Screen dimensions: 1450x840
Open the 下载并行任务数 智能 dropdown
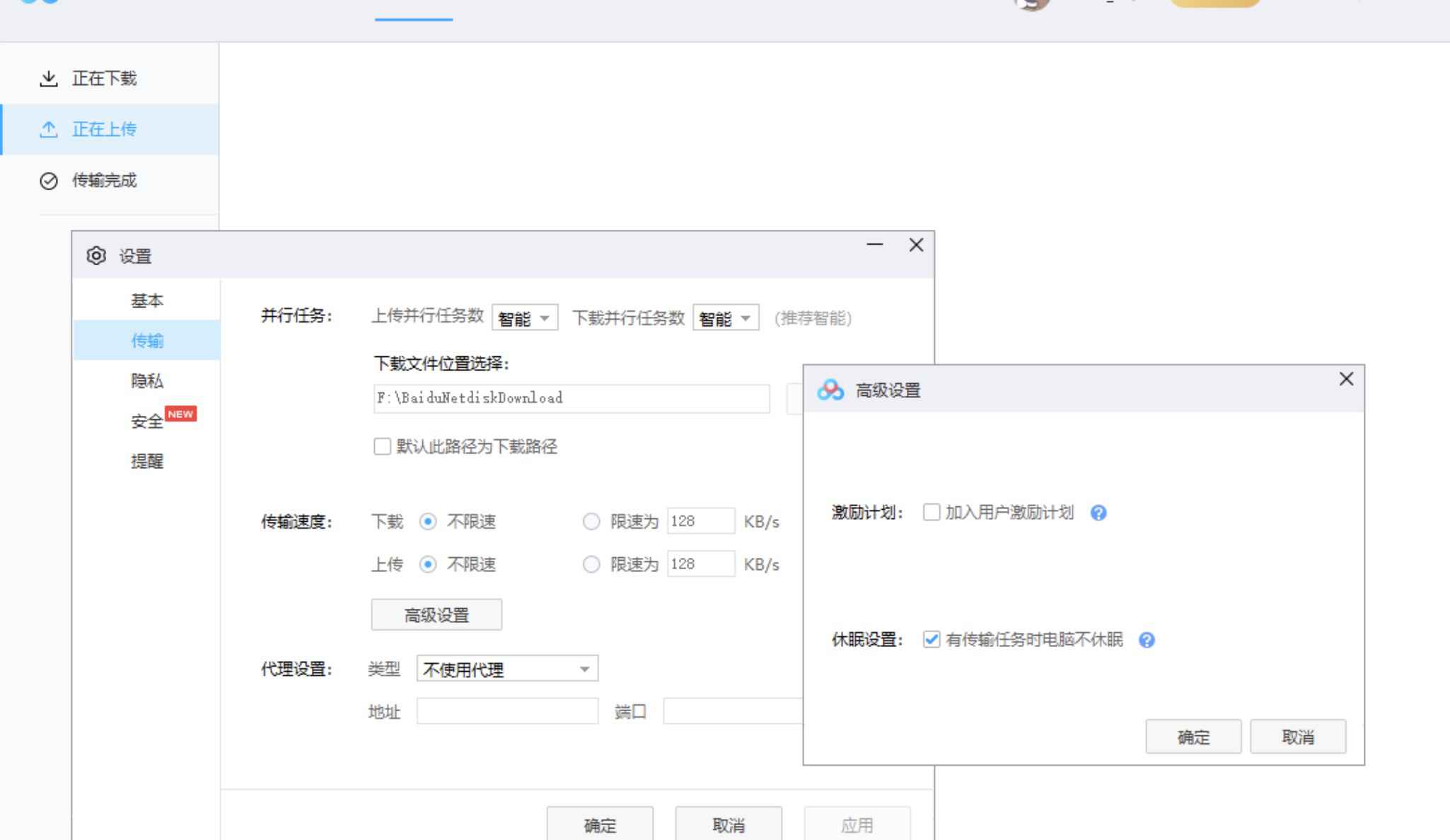coord(724,317)
